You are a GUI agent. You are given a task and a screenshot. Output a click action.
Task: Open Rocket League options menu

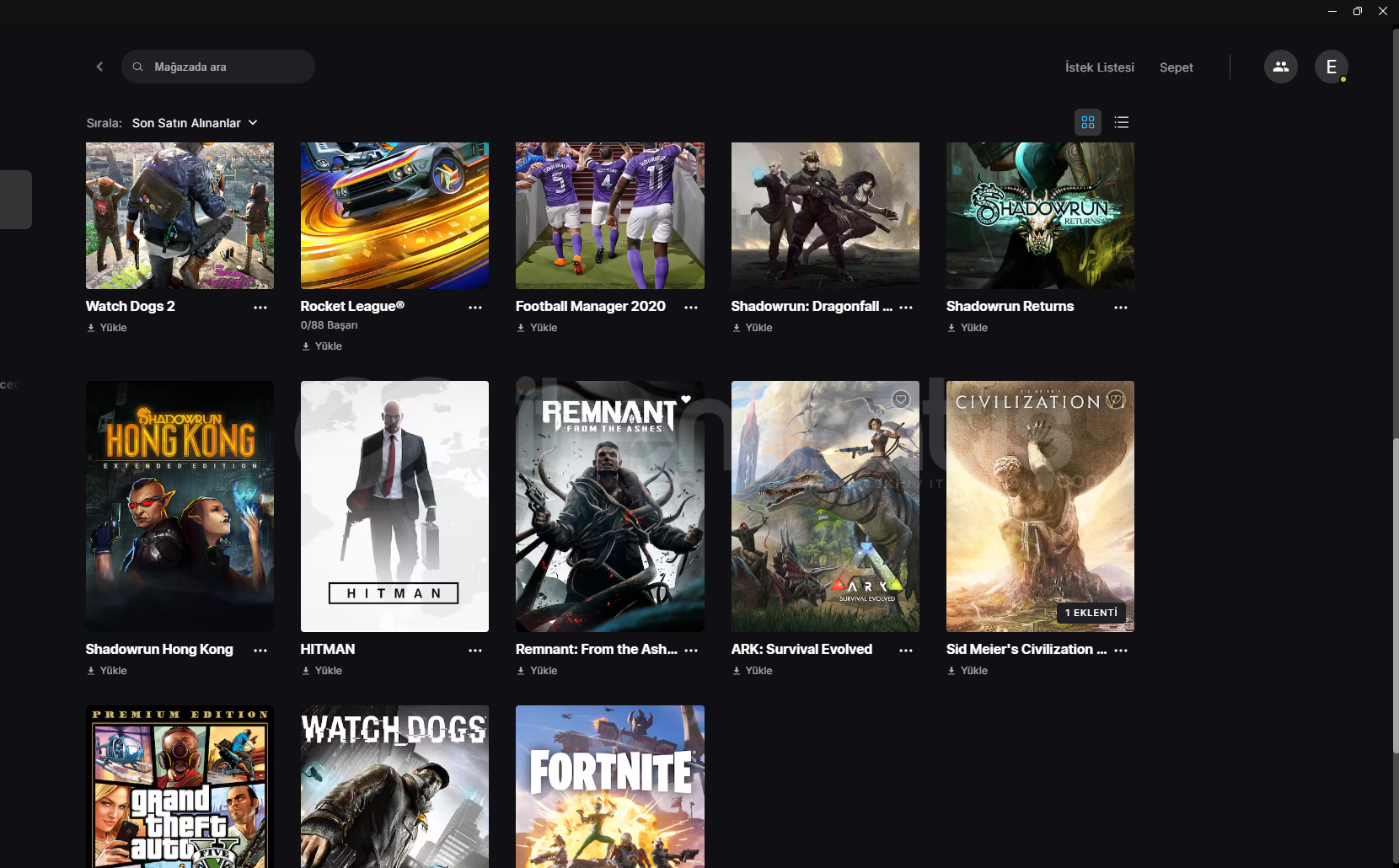tap(475, 308)
